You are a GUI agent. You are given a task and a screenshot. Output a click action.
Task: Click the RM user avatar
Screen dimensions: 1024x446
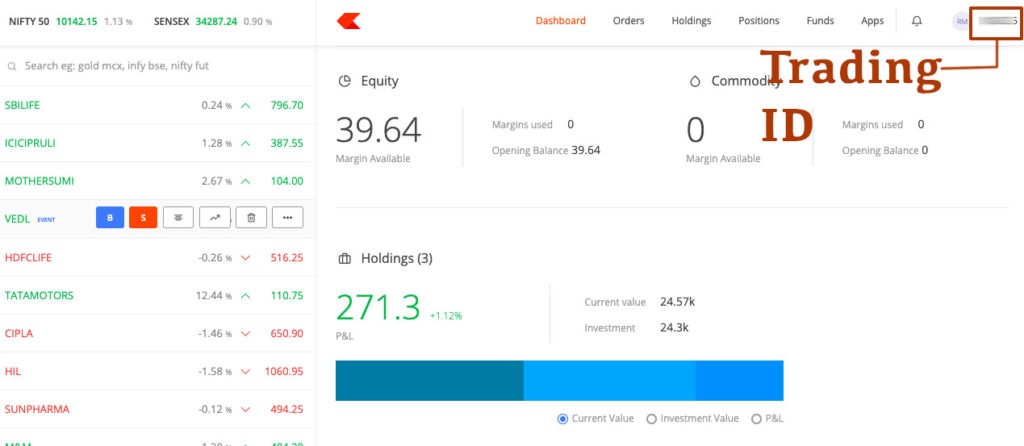coord(961,21)
